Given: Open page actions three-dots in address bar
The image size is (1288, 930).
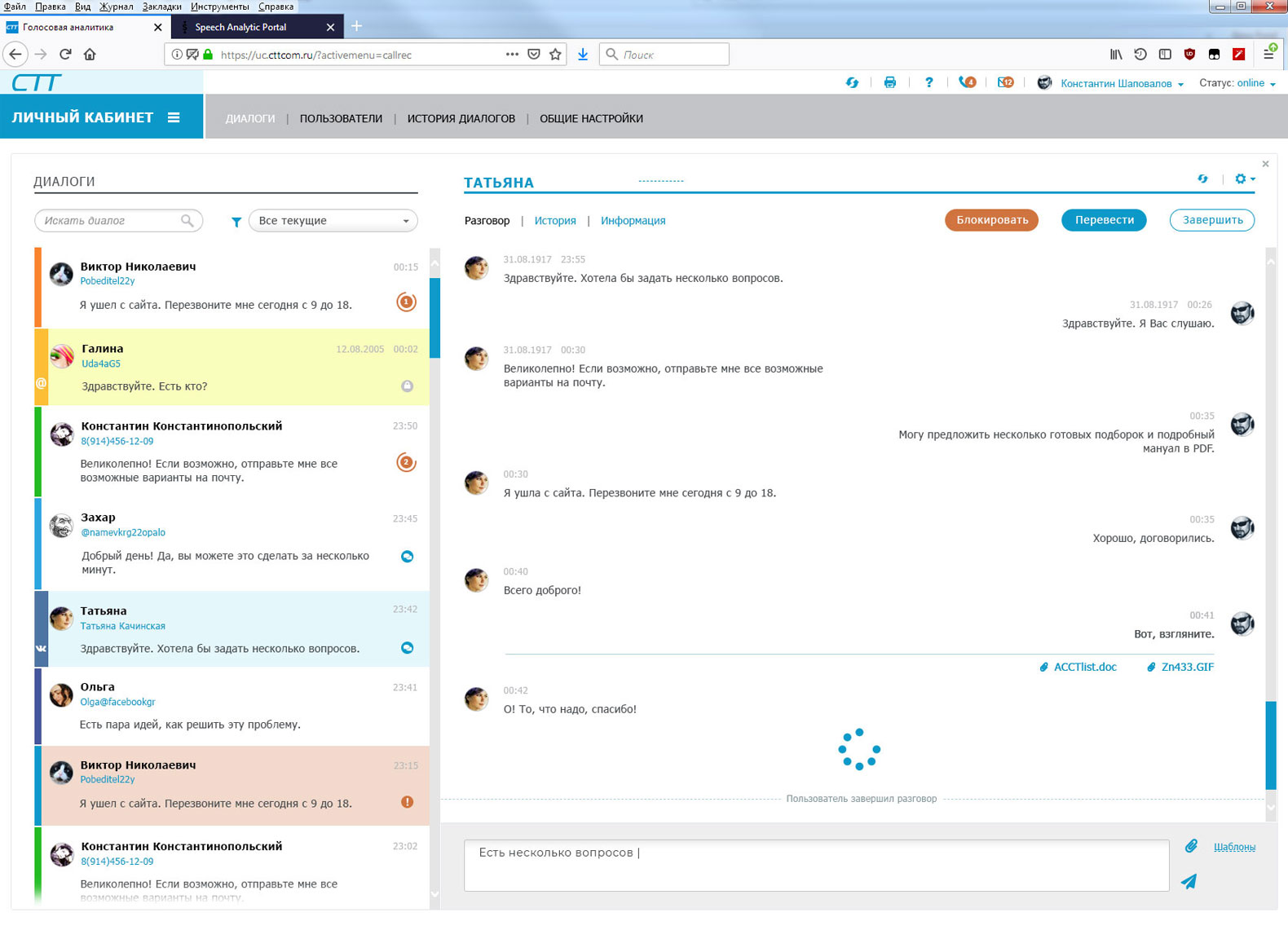Looking at the screenshot, I should point(512,55).
